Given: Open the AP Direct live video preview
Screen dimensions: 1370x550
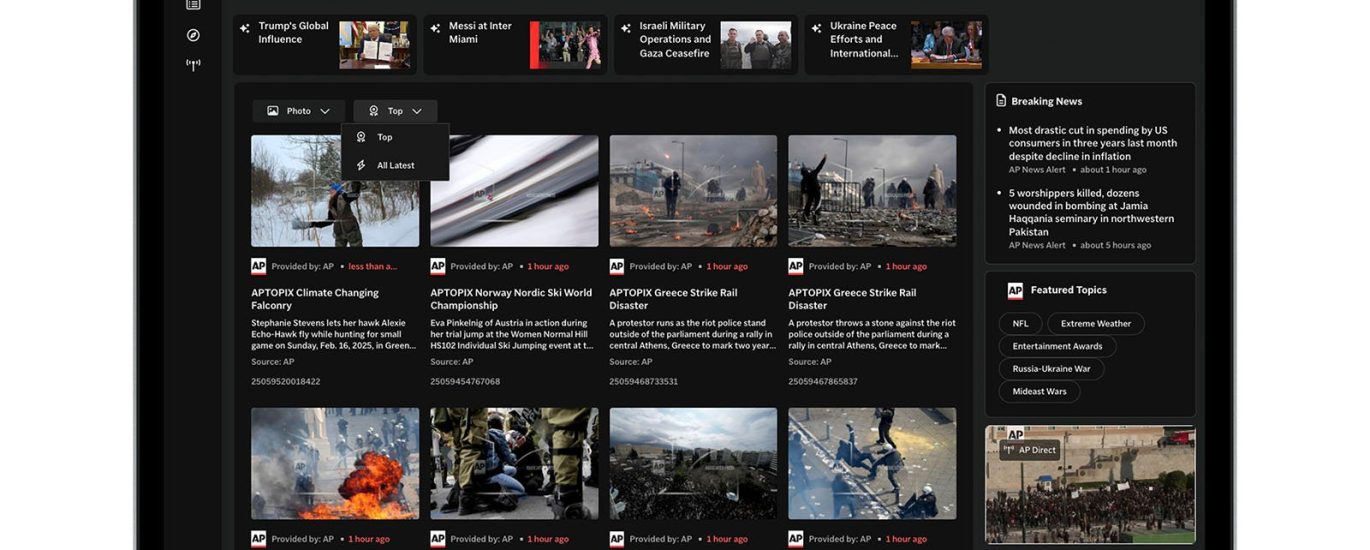Looking at the screenshot, I should click(x=1090, y=485).
